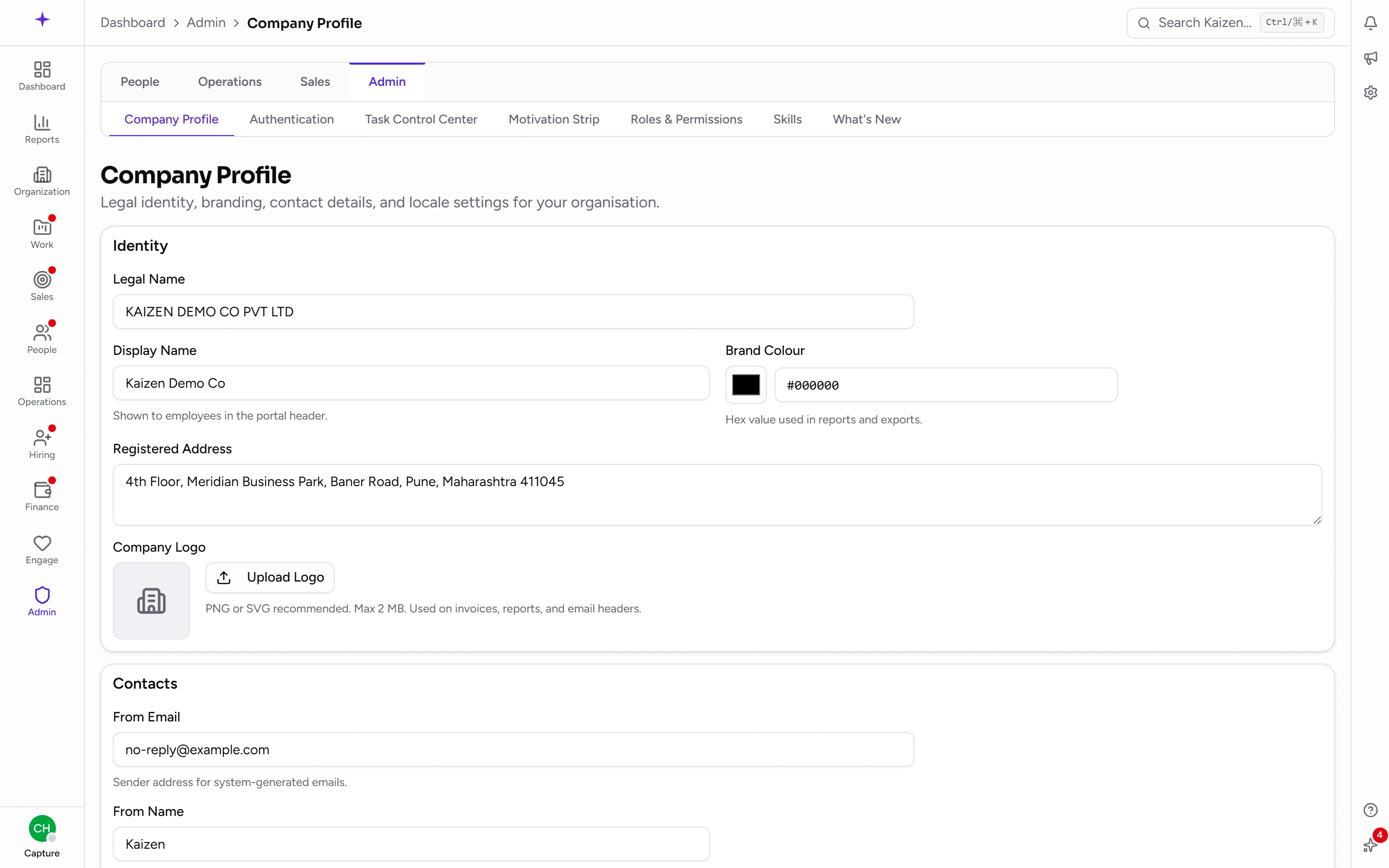Open announcements megaphone icon

(x=1370, y=58)
